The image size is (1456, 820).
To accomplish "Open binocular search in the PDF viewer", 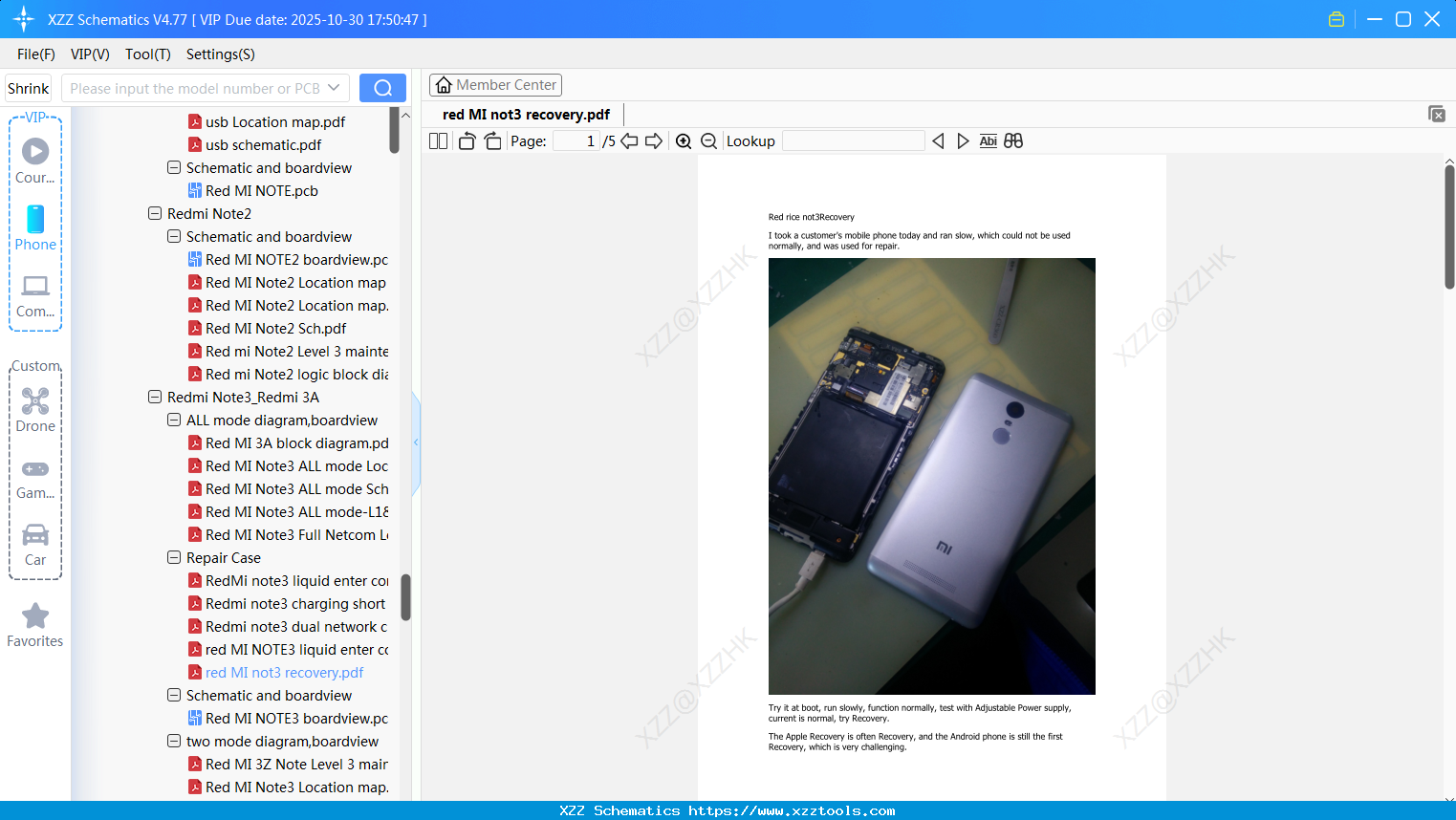I will [1013, 140].
